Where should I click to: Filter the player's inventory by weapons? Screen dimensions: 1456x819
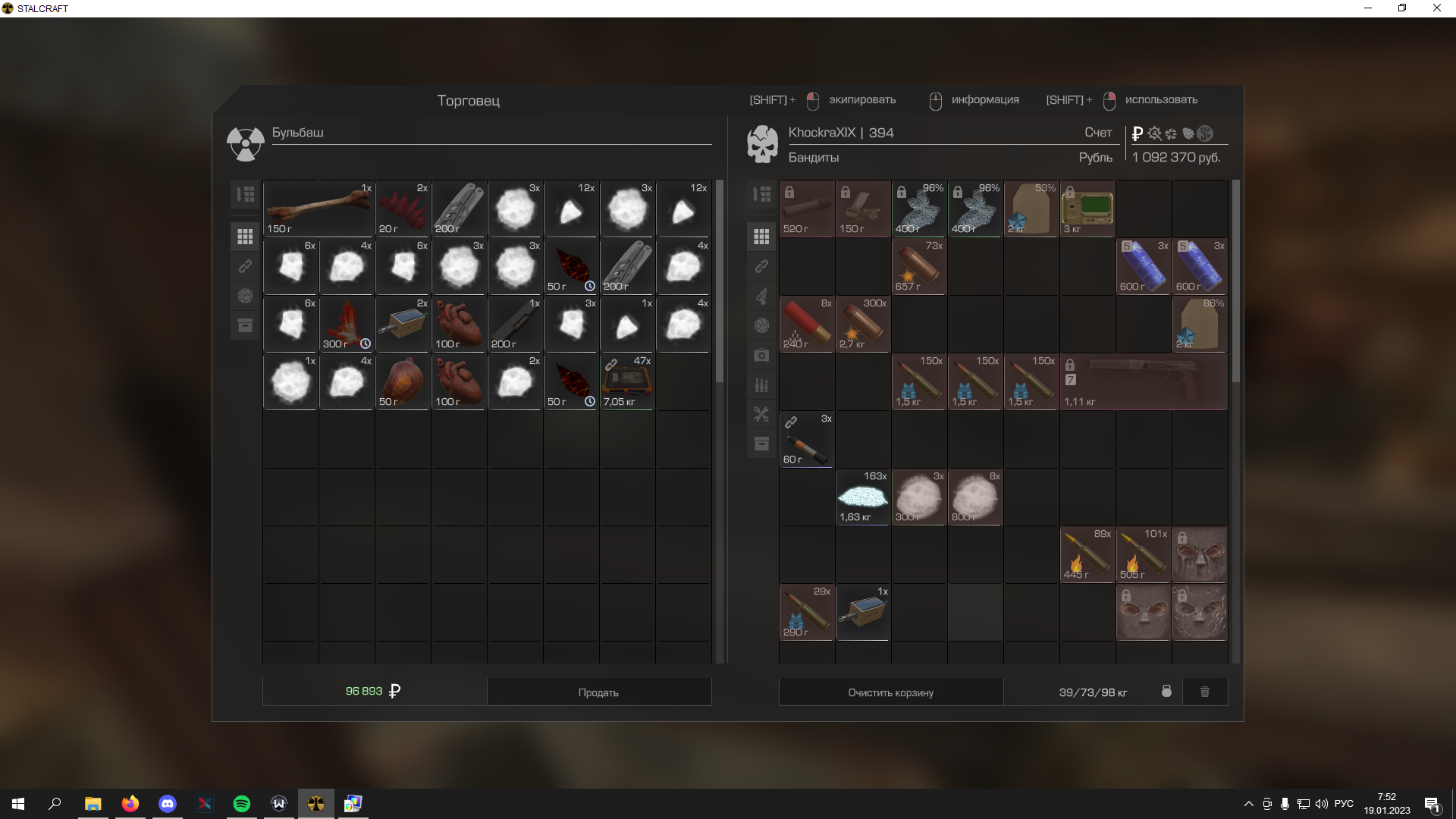[x=761, y=296]
